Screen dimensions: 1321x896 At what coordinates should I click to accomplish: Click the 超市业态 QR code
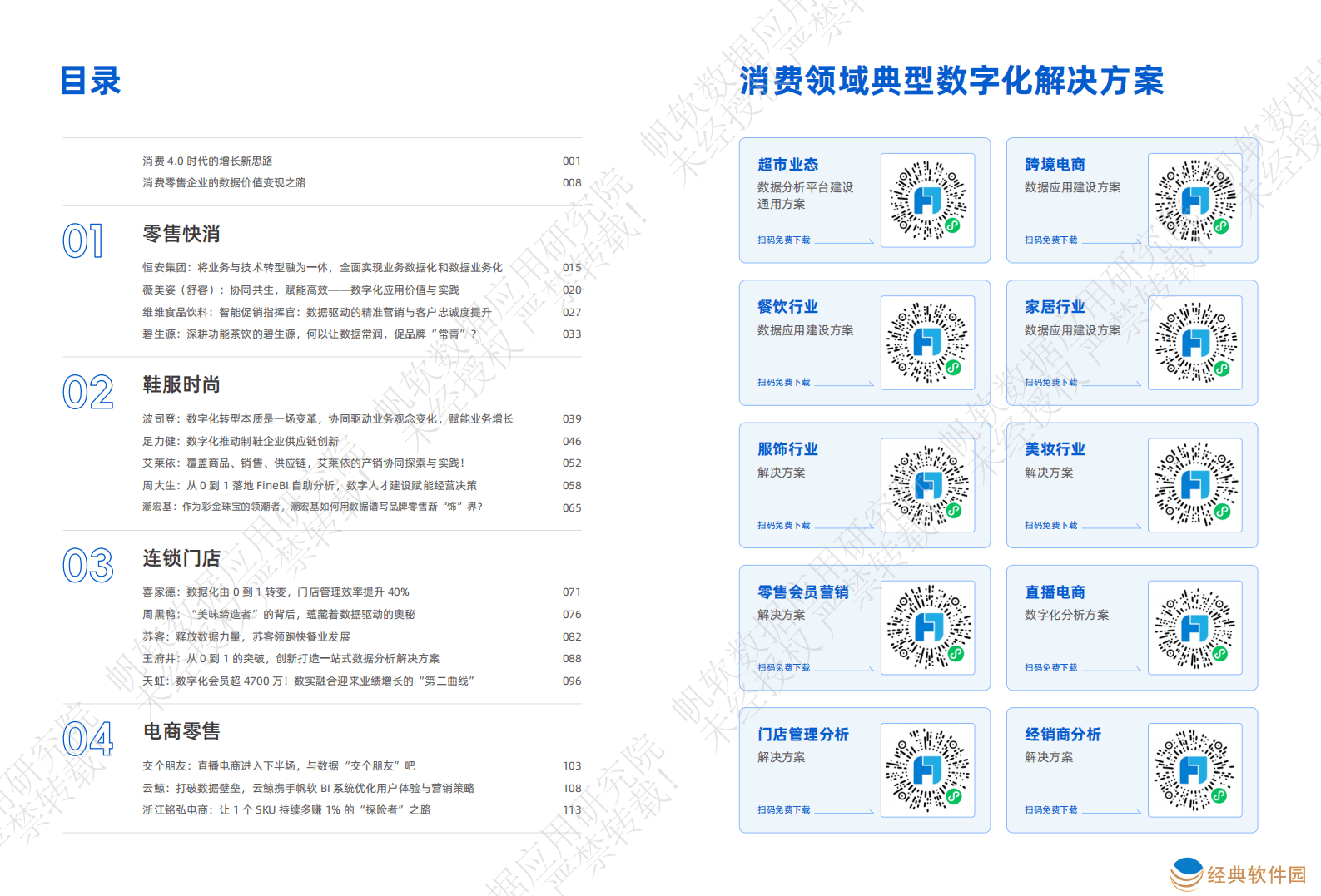pos(927,200)
